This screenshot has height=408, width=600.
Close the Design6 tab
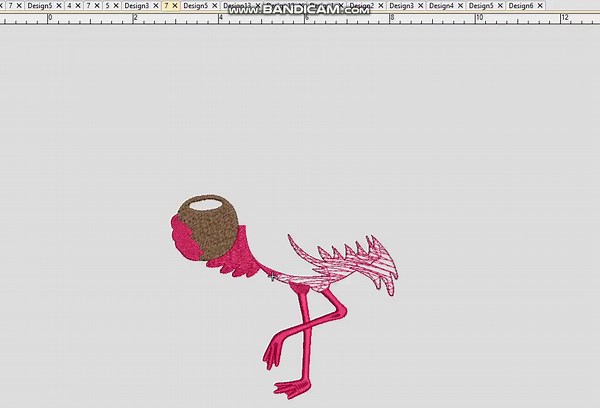(540, 6)
